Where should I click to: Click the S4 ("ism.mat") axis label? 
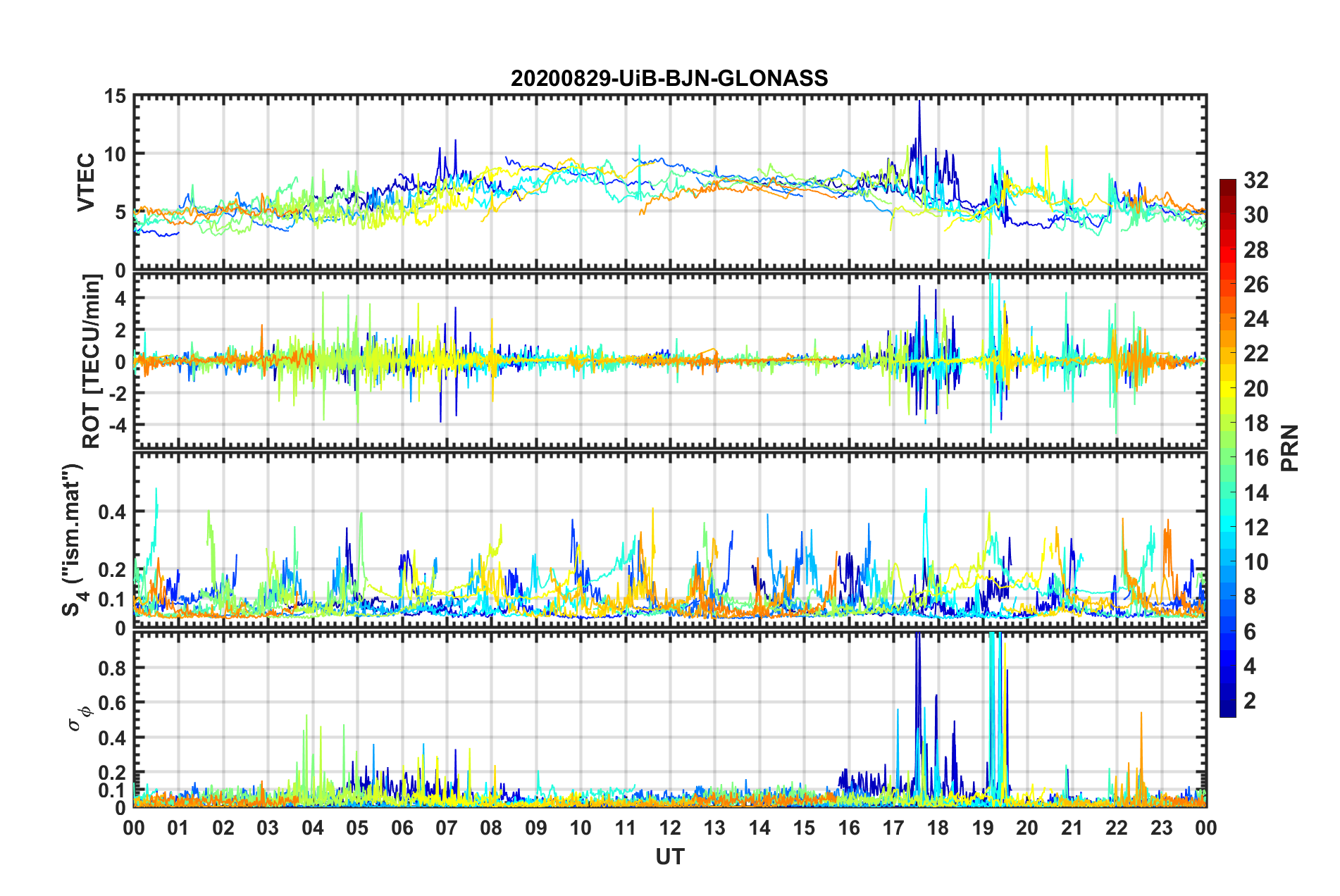point(73,540)
